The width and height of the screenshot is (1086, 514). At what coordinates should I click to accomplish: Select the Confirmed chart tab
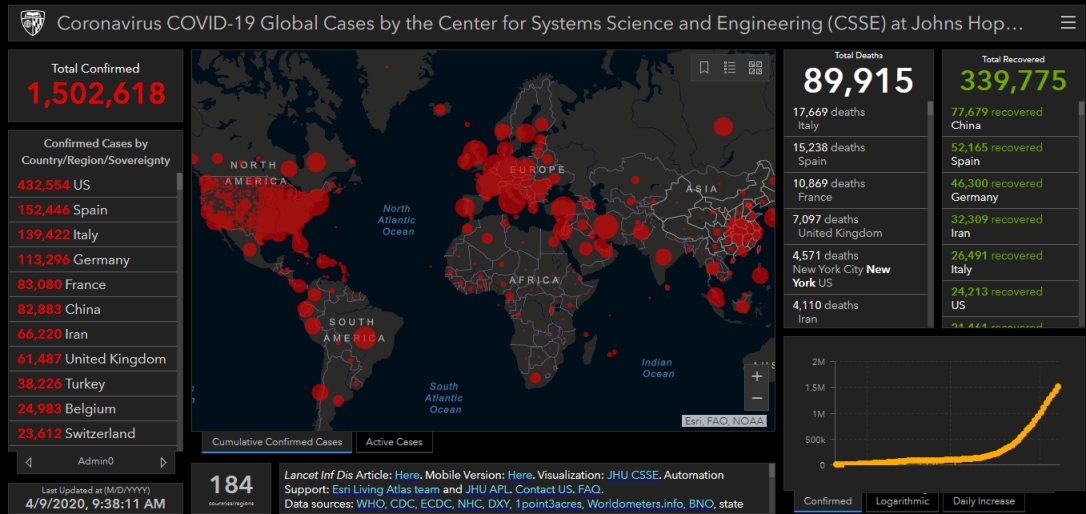[x=828, y=501]
